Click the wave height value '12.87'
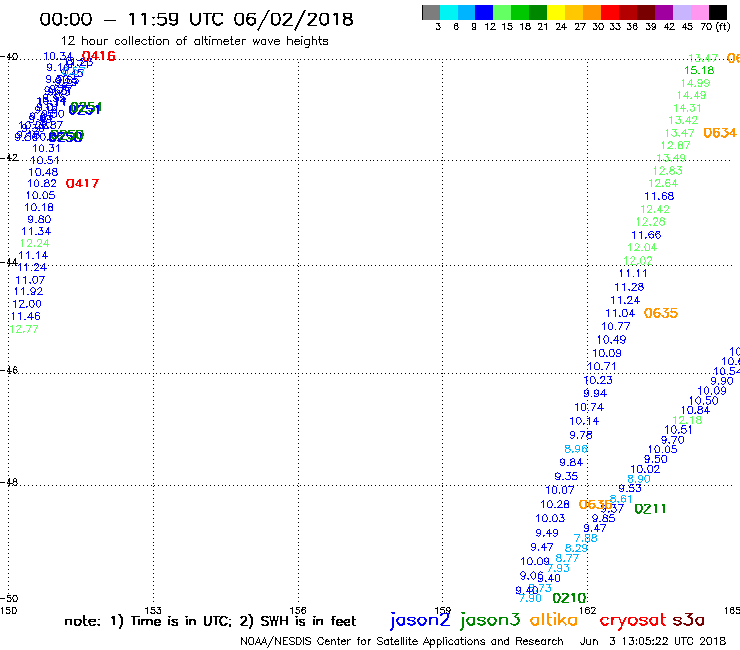This screenshot has width=740, height=650. (x=675, y=145)
